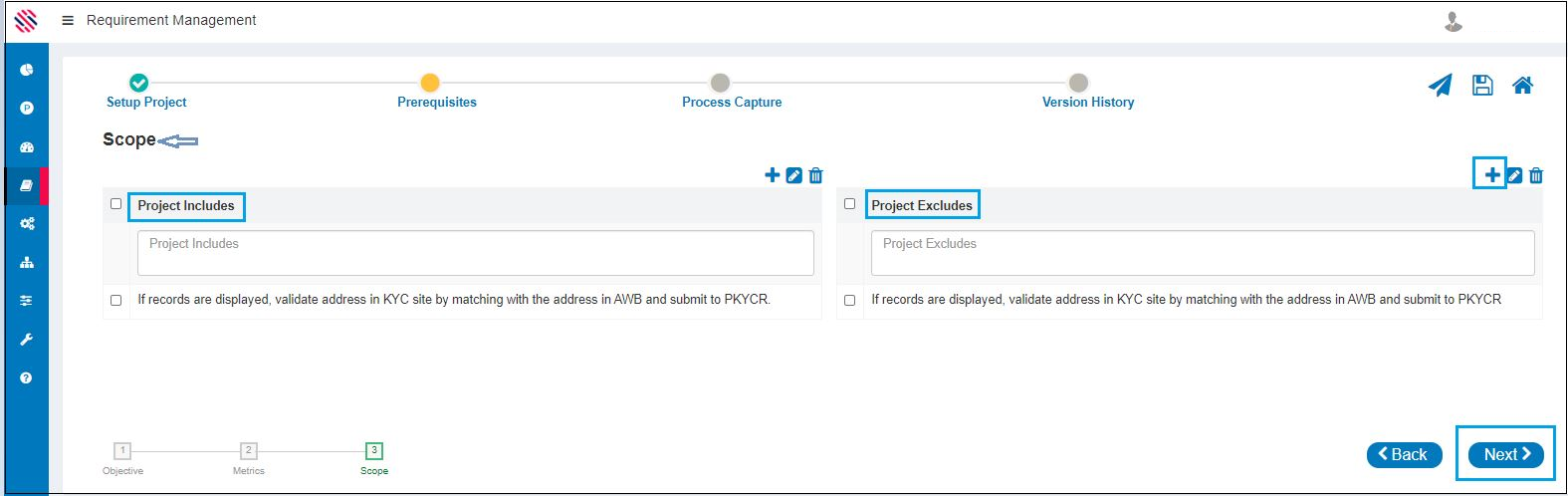Go to the Process Capture step

coord(720,84)
